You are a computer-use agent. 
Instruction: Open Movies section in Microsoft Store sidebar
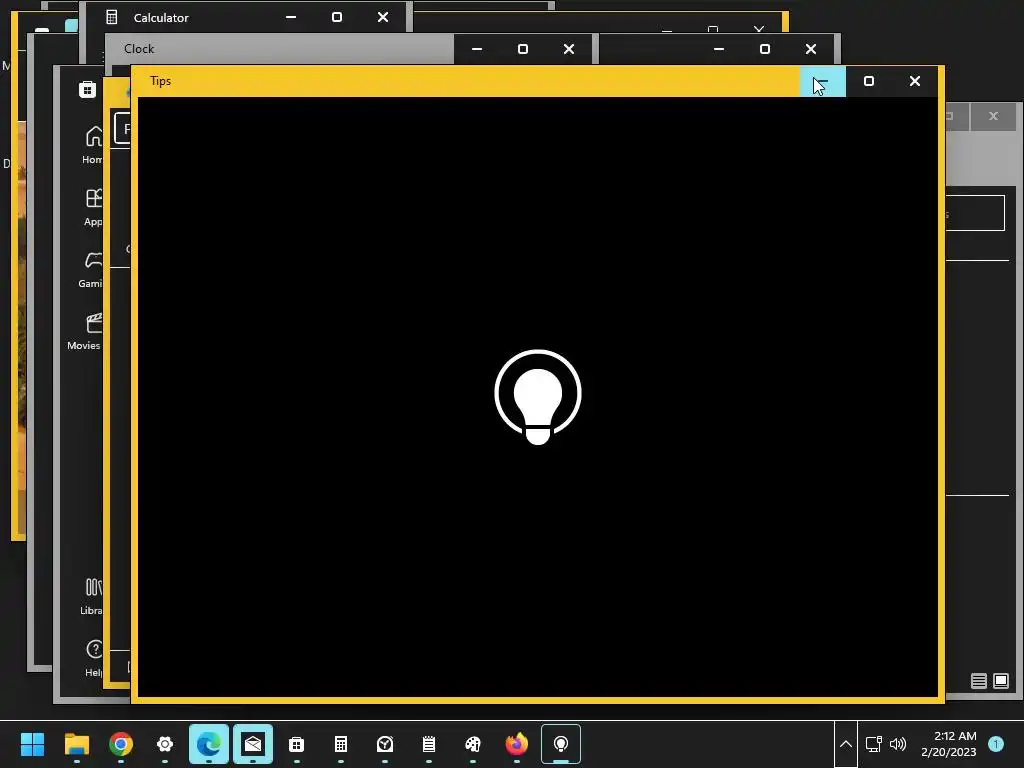point(86,331)
